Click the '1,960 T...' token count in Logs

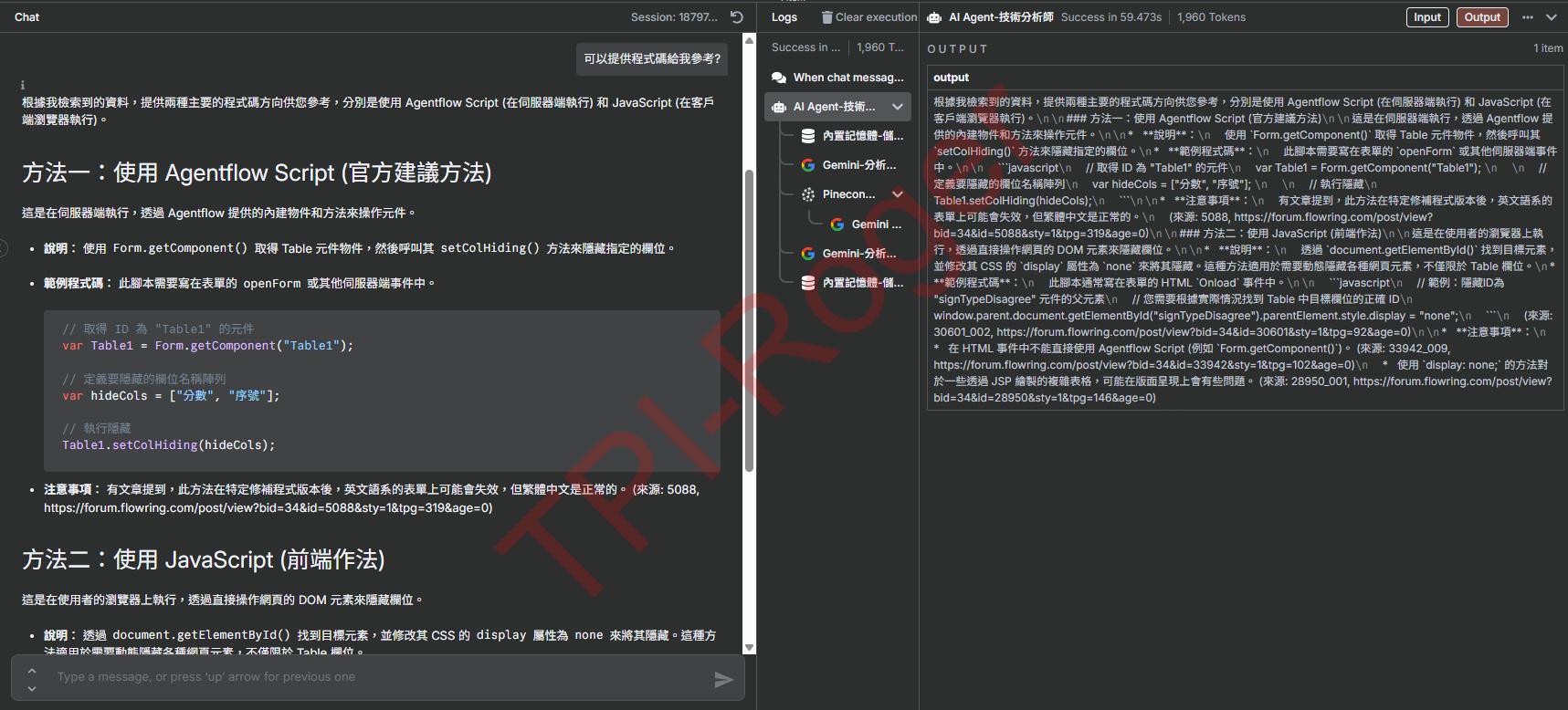(879, 47)
